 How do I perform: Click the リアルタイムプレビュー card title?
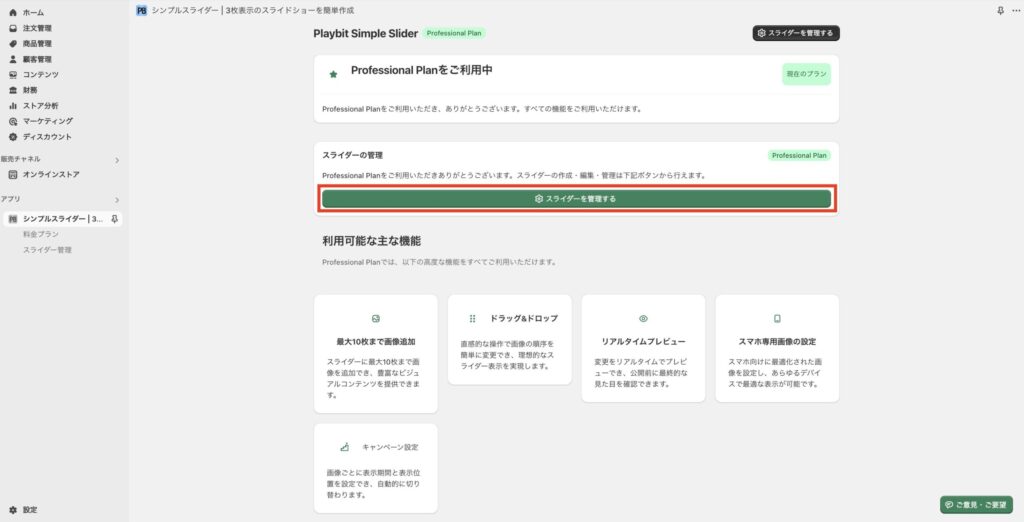(x=643, y=342)
